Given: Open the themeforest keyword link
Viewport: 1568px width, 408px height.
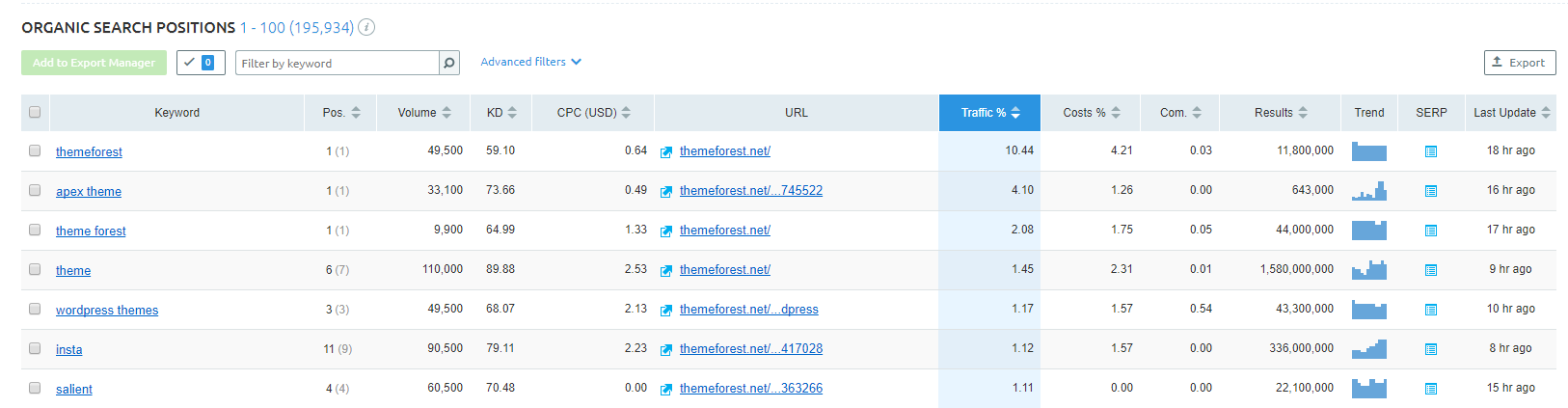Looking at the screenshot, I should pos(89,151).
